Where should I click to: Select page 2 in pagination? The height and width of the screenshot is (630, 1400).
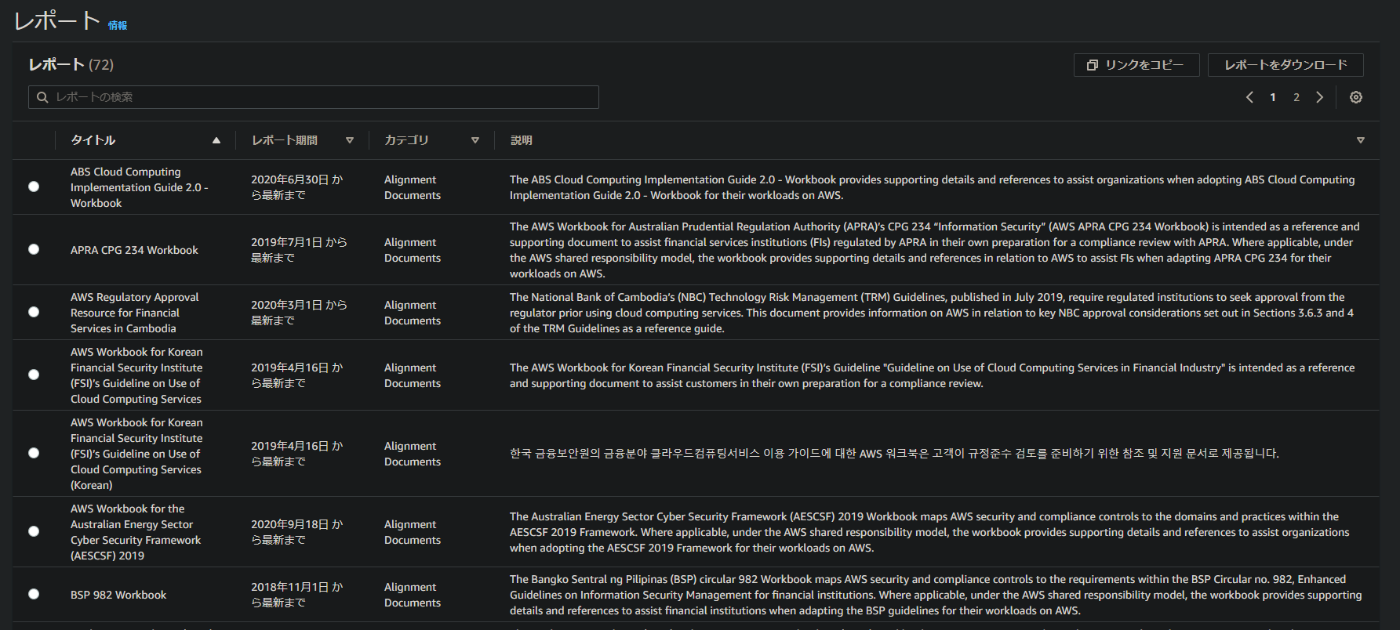(x=1296, y=97)
